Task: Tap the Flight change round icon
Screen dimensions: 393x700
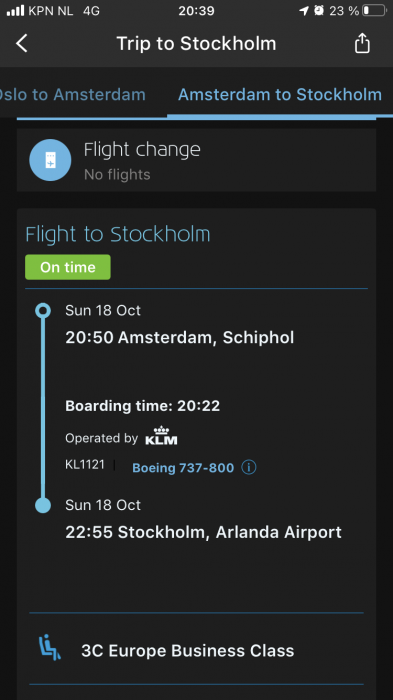Action: click(x=50, y=160)
